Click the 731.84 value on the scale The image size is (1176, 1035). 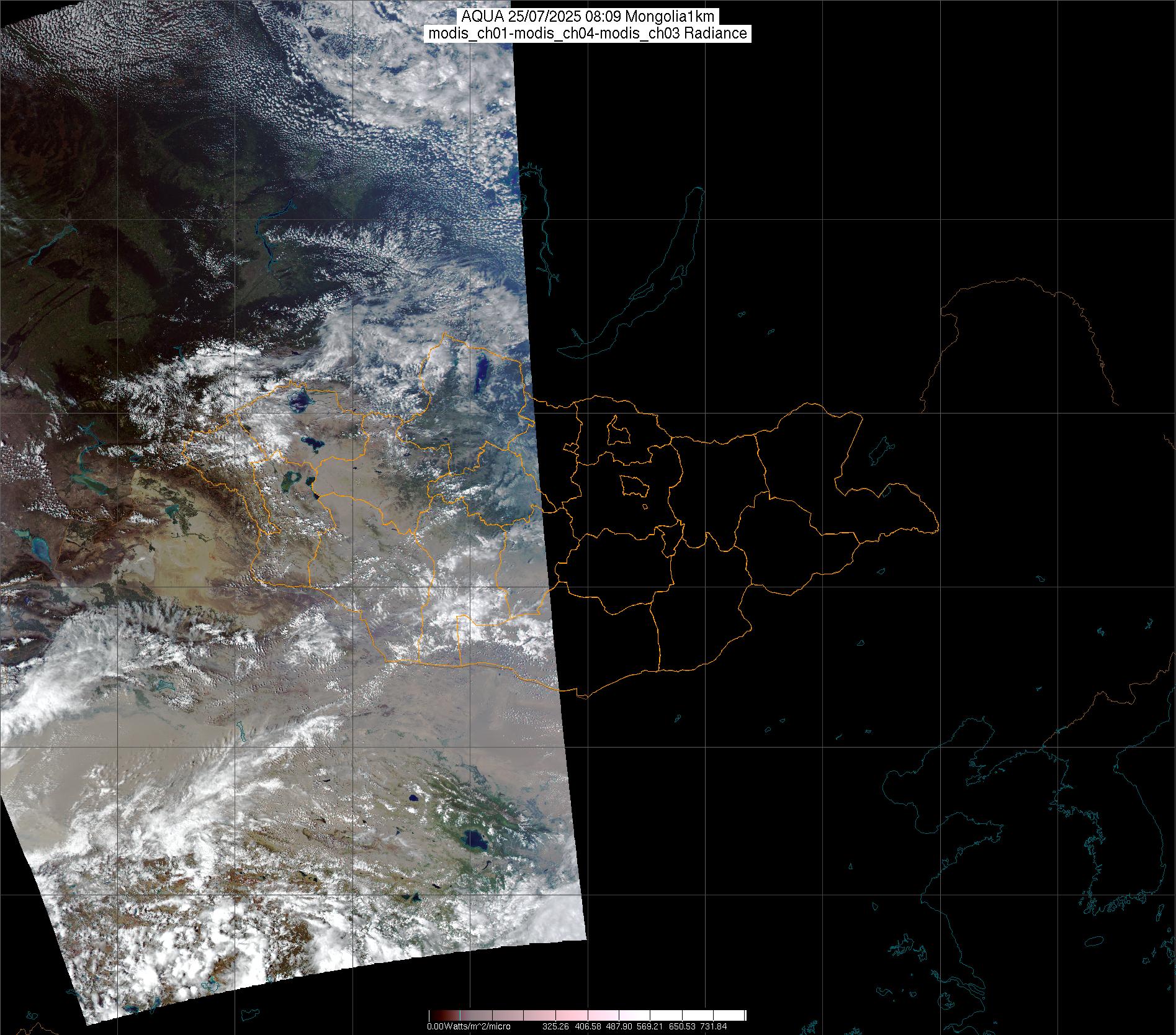point(714,1026)
